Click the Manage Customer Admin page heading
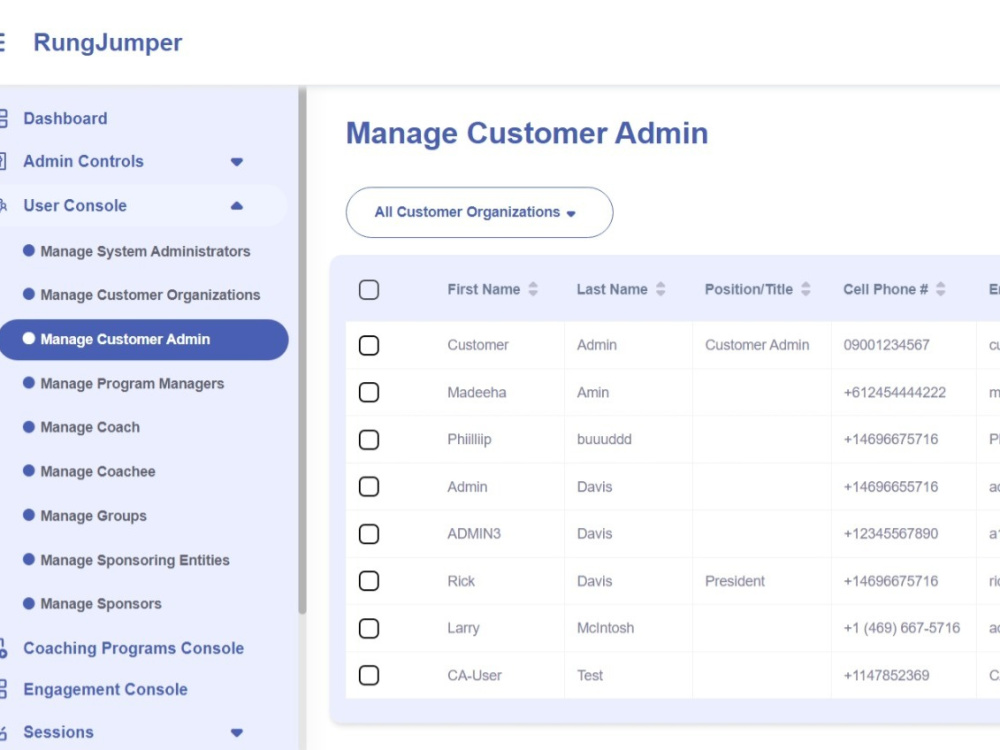 pyautogui.click(x=527, y=133)
